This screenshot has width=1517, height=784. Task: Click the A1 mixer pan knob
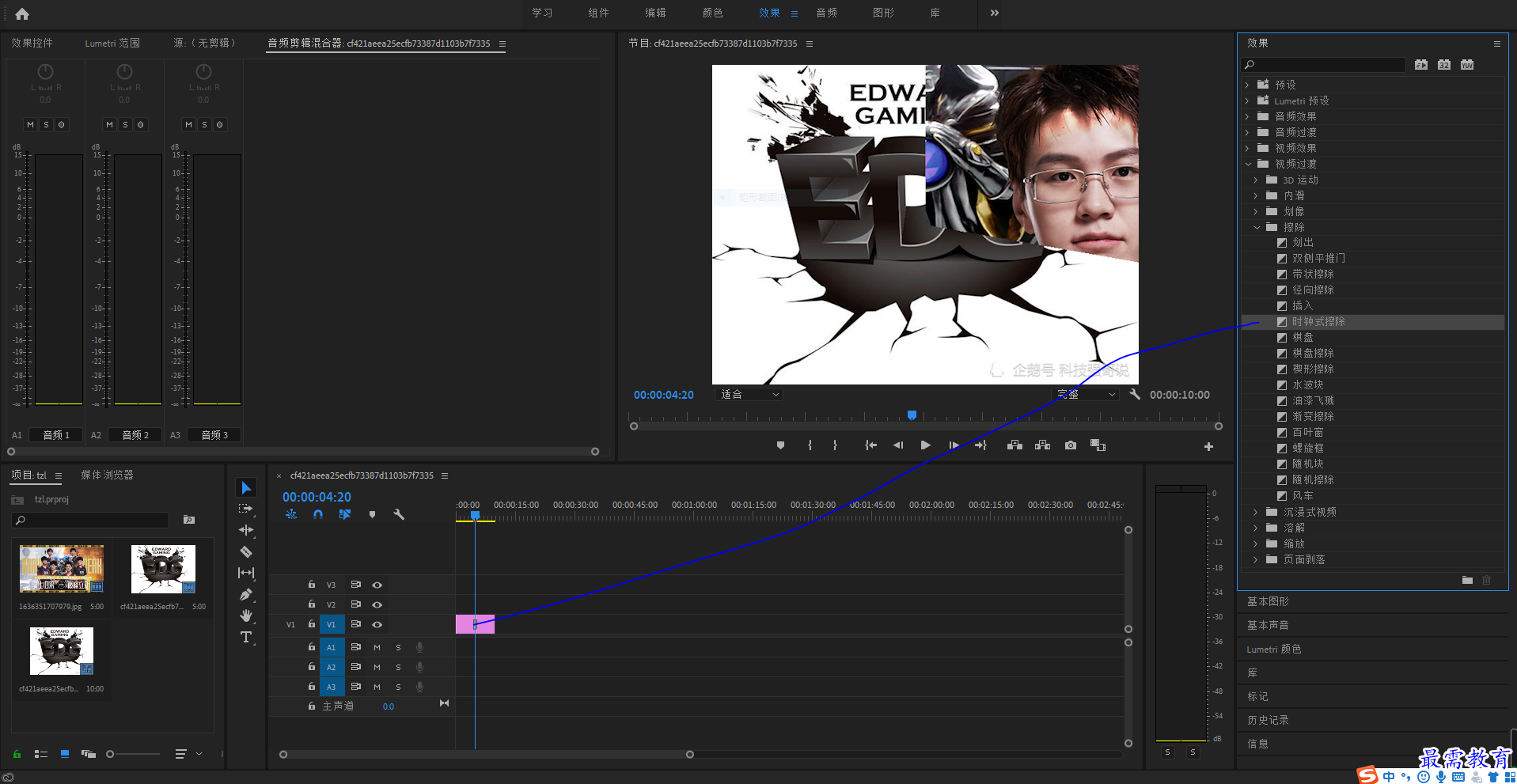pos(46,72)
